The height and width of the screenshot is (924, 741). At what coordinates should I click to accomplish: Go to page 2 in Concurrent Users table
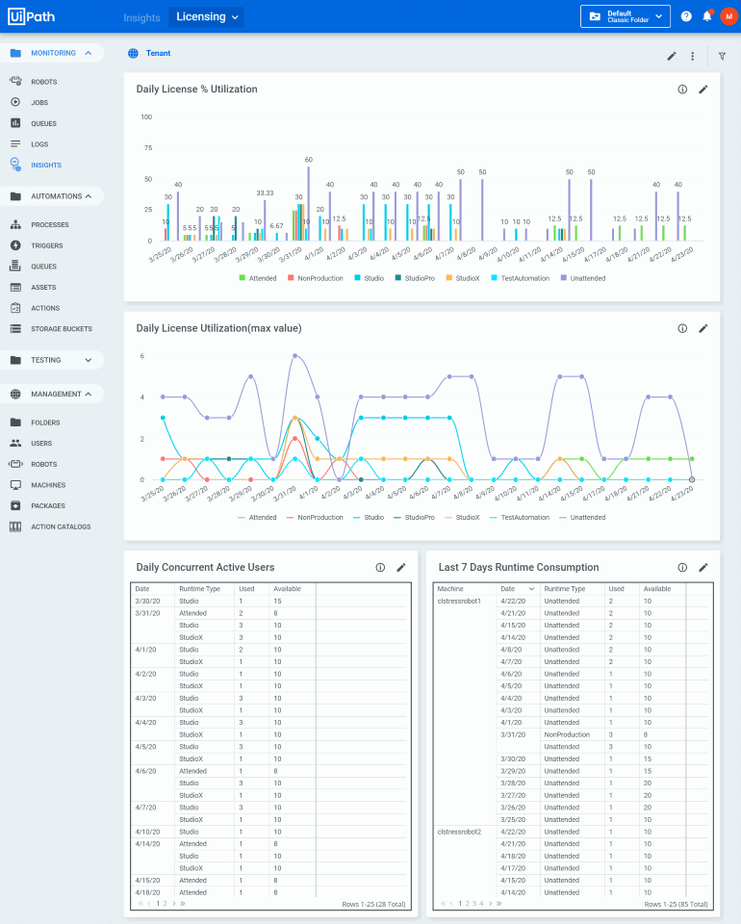click(165, 903)
